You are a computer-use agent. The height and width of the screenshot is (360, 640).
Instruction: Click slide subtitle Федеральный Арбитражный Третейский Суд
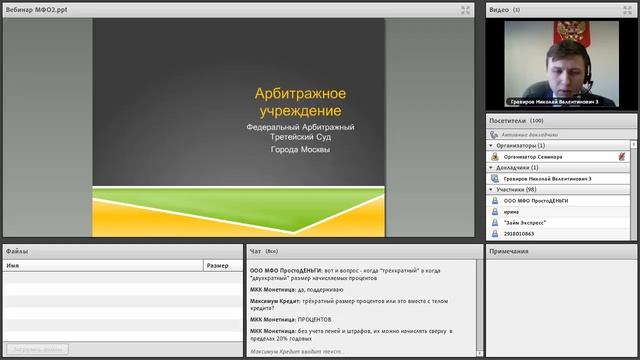coord(300,132)
